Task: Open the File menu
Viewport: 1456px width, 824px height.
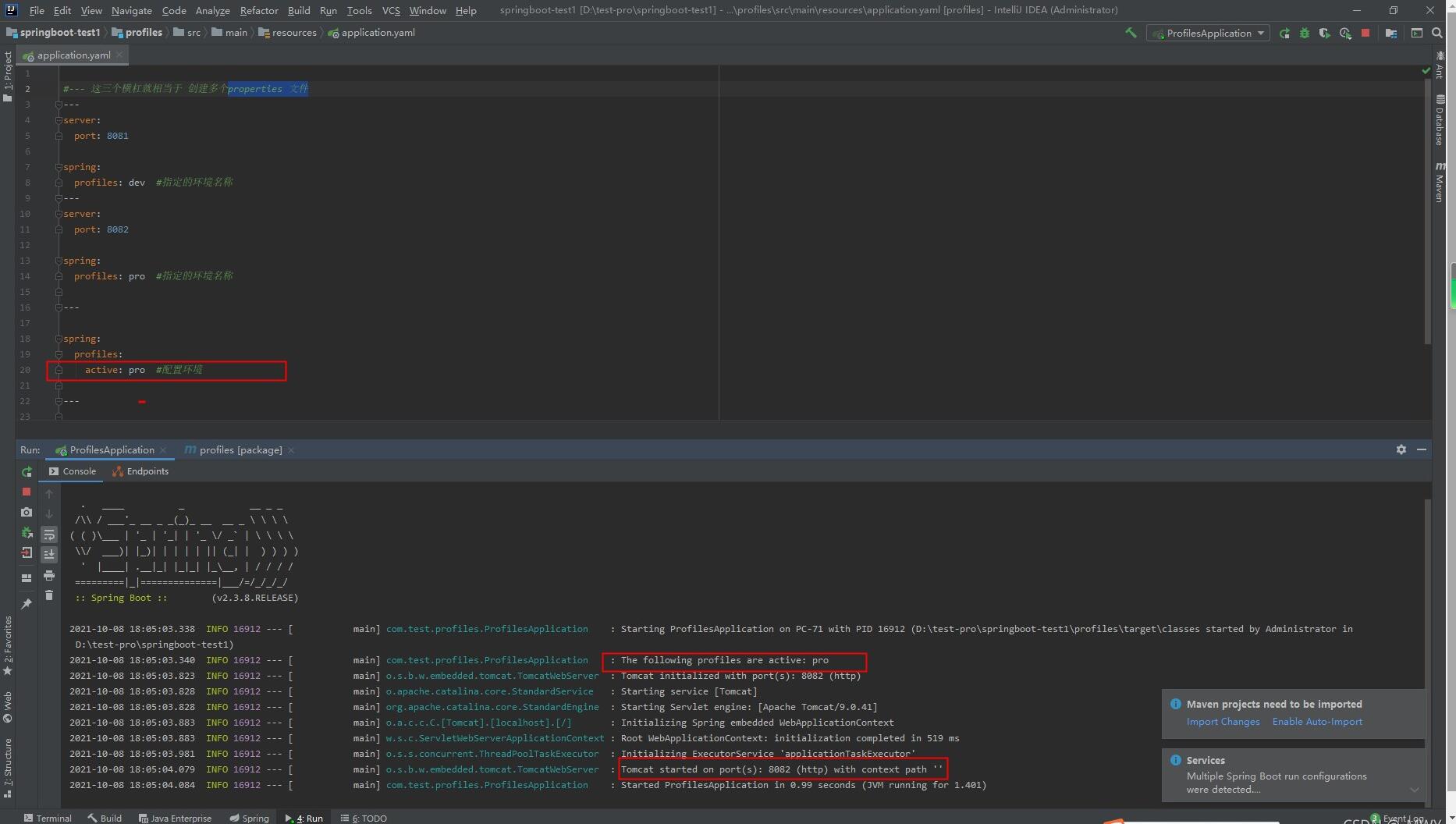Action: [37, 10]
